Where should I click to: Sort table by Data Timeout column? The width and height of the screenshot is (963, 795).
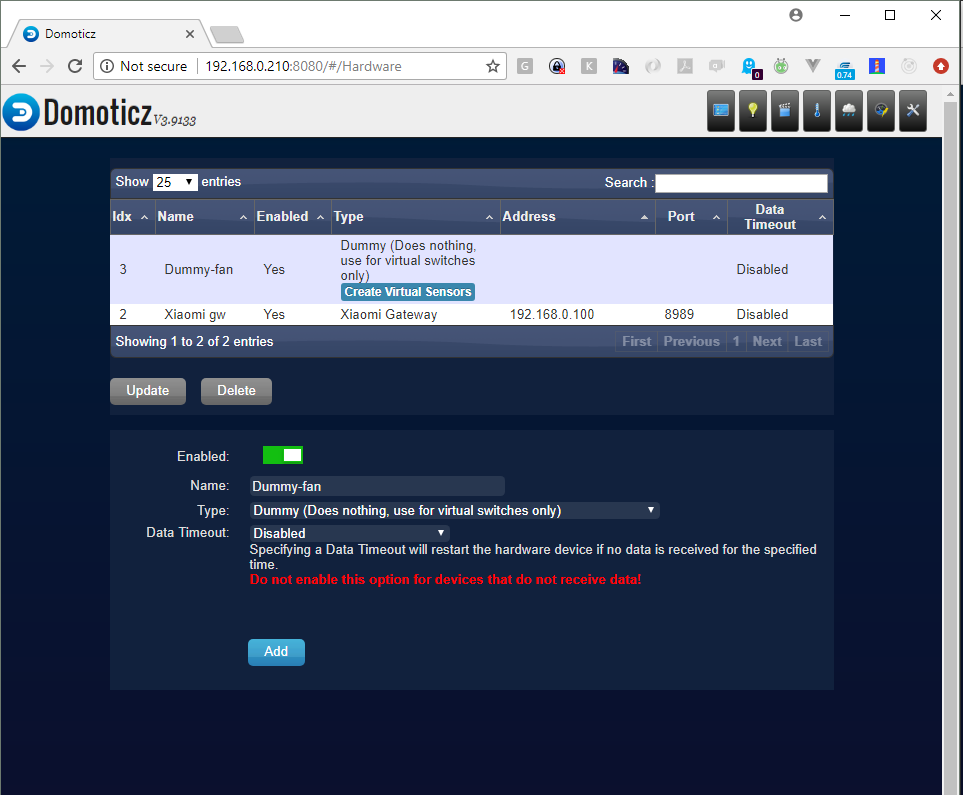tap(780, 217)
